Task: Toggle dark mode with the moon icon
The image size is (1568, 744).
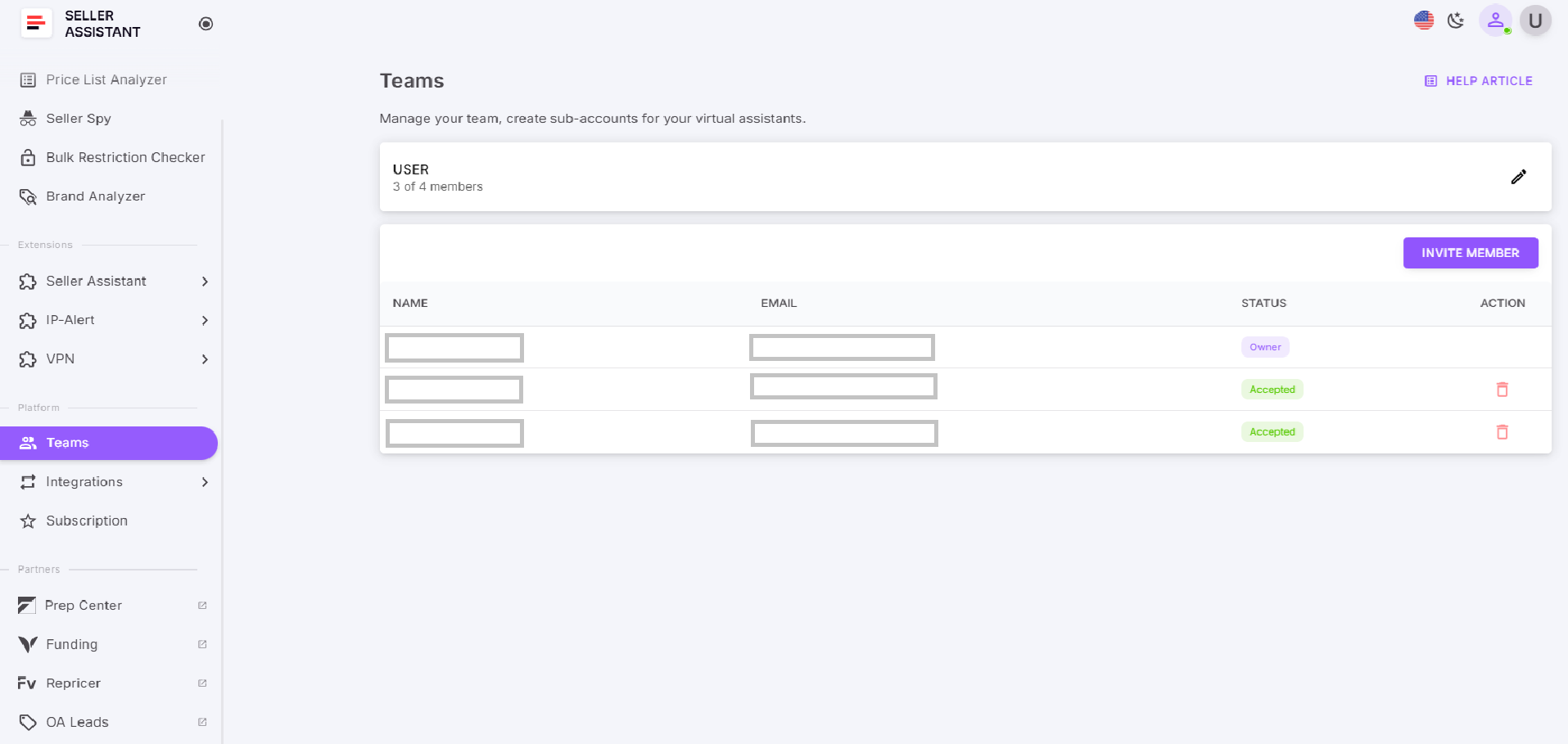Action: tap(1457, 20)
